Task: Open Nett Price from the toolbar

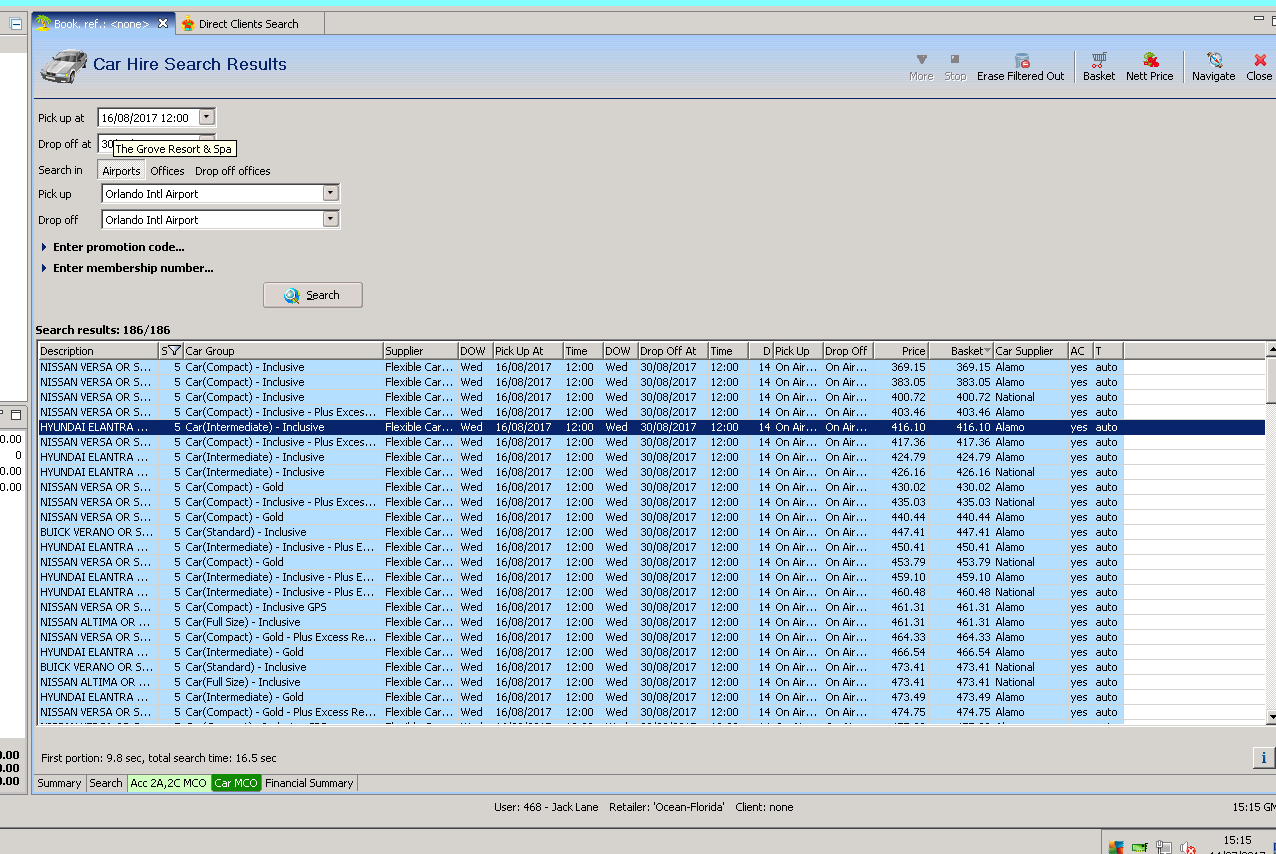Action: (x=1149, y=66)
